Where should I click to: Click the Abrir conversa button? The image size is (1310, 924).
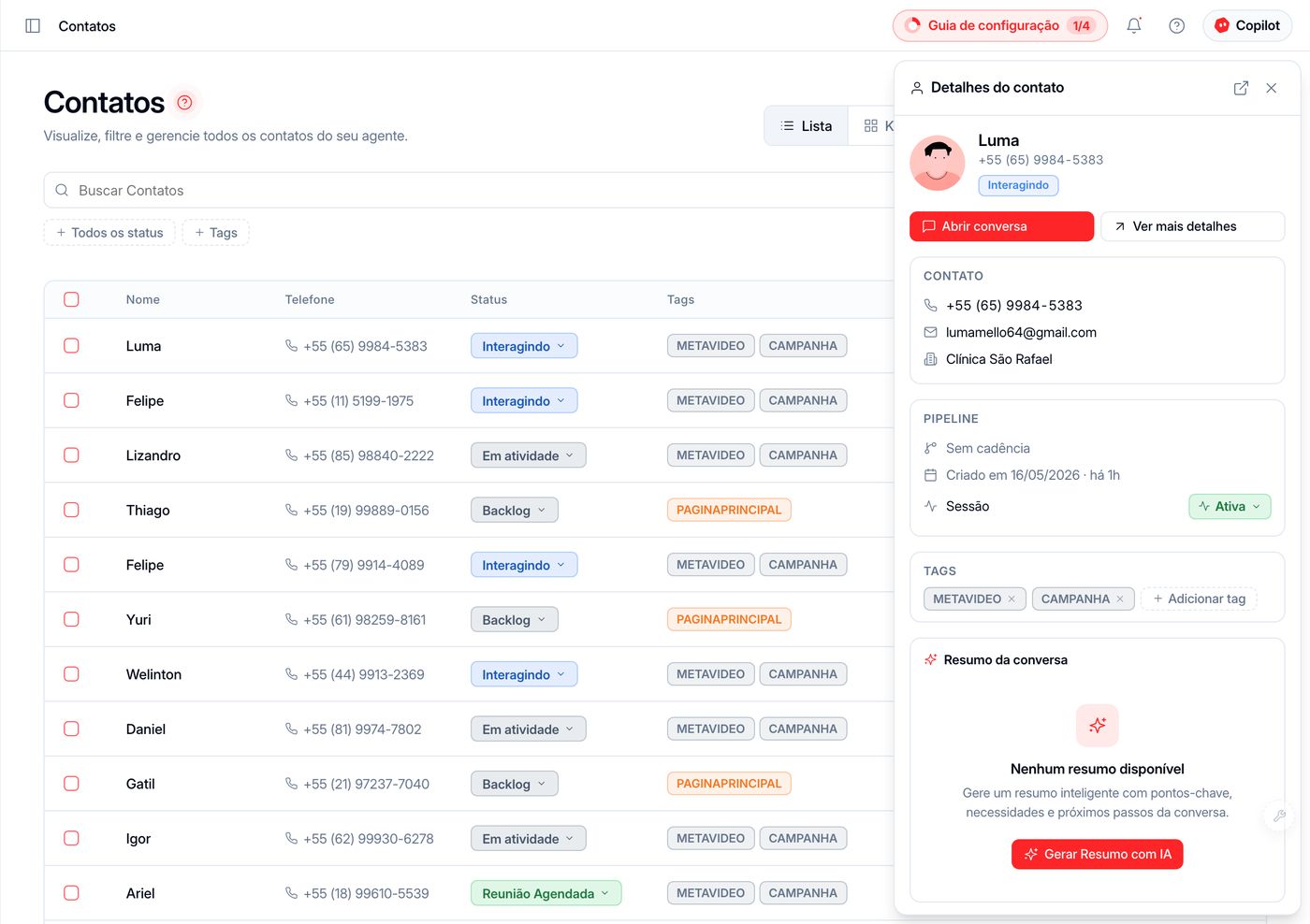tap(1001, 226)
